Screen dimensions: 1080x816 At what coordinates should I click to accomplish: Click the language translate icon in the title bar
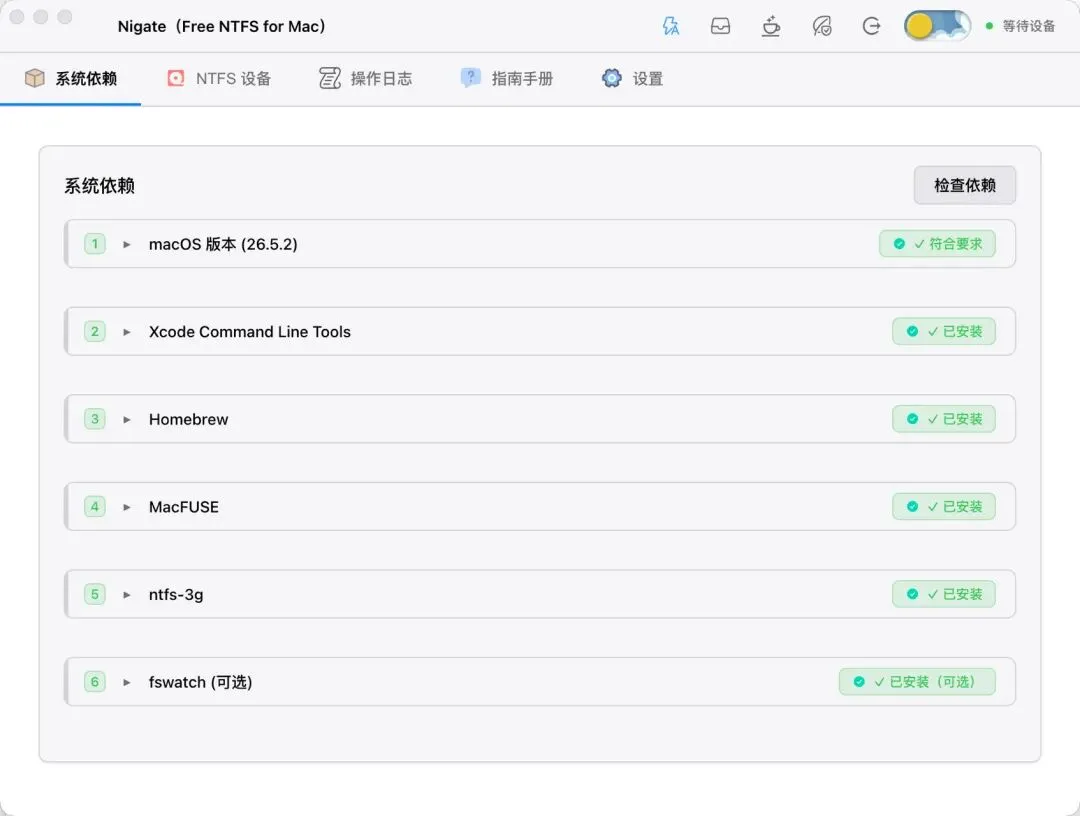[671, 26]
